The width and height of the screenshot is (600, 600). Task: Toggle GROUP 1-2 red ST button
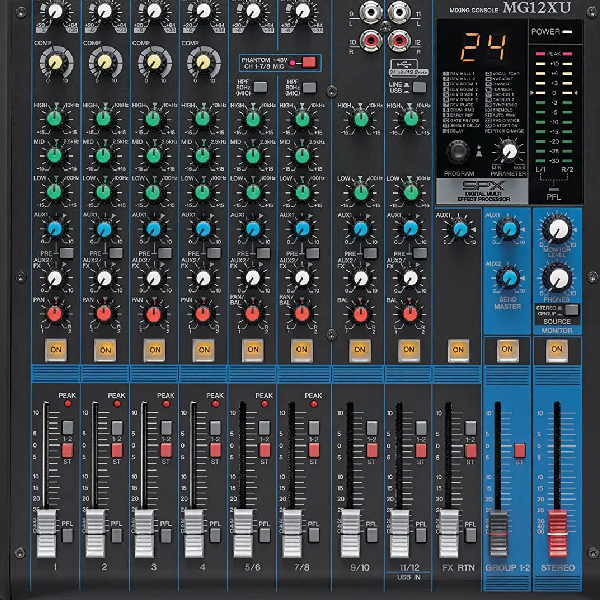pyautogui.click(x=520, y=451)
